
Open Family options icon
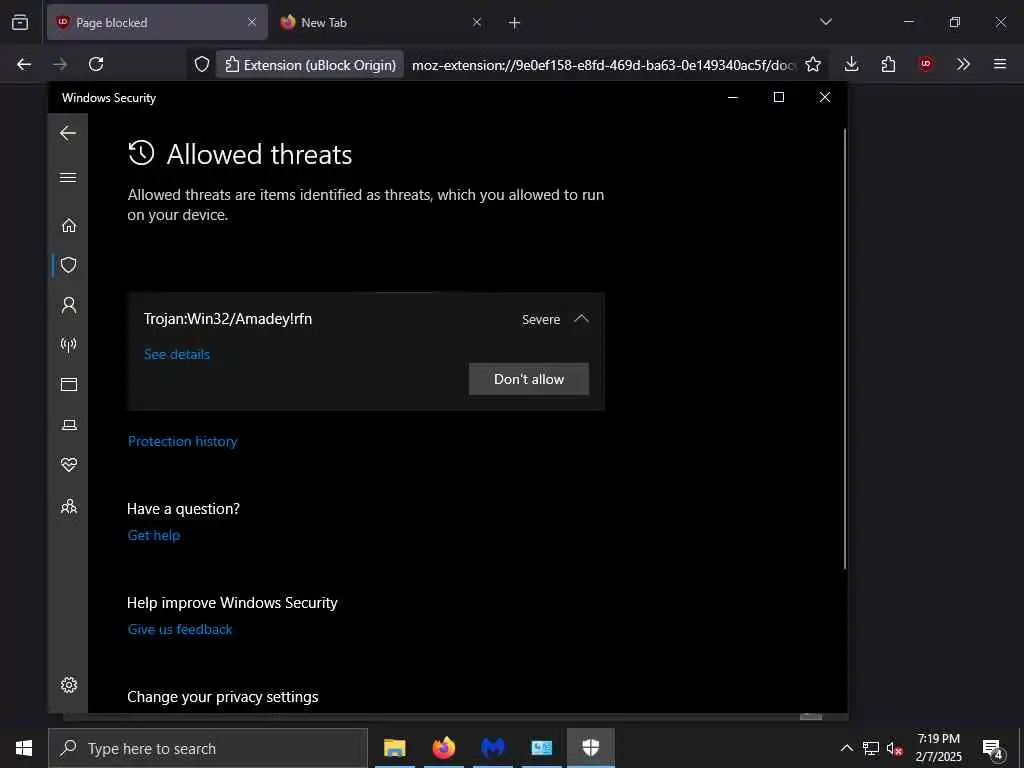tap(69, 506)
